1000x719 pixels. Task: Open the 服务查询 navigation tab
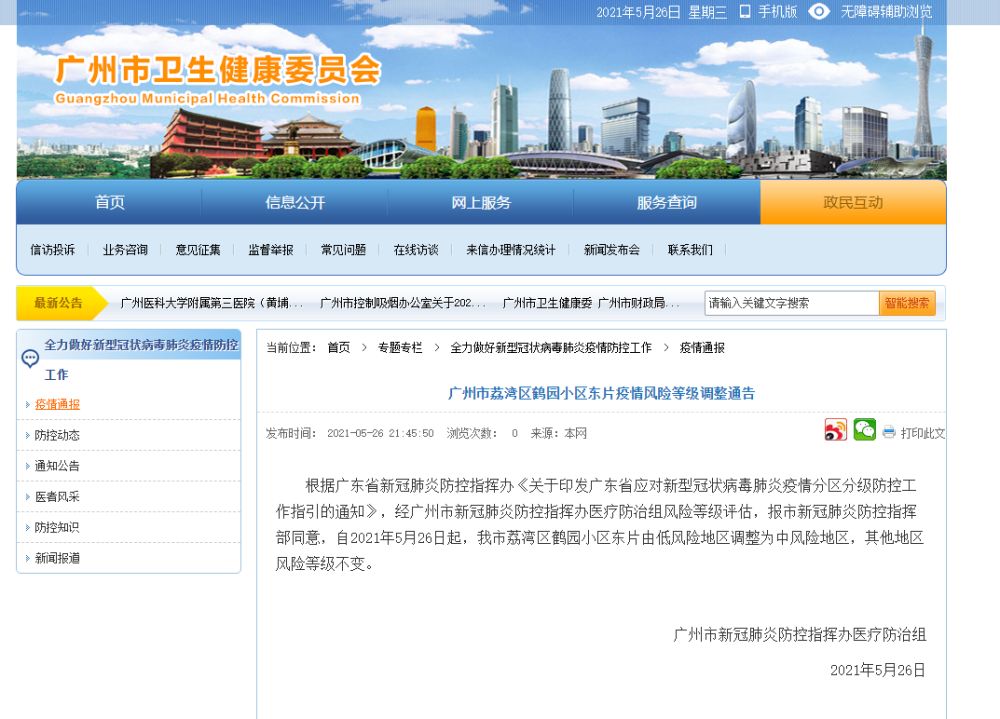[x=667, y=202]
